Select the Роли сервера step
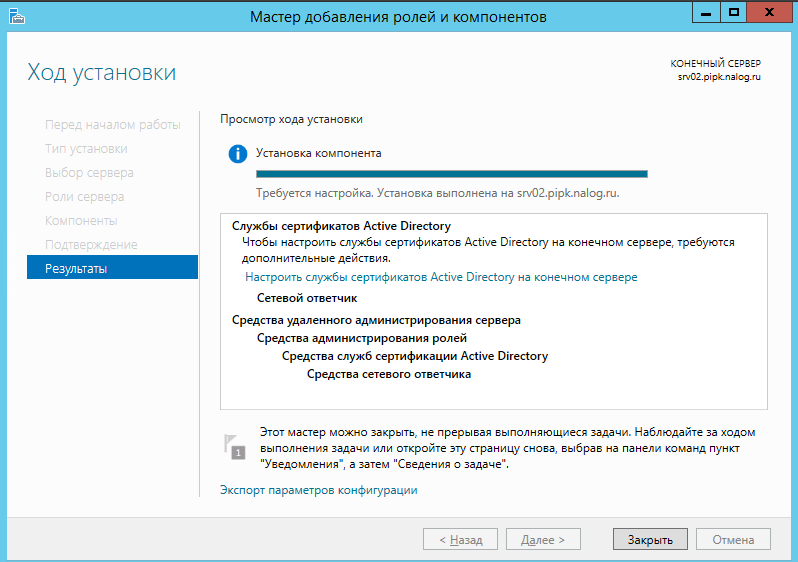This screenshot has width=798, height=562. 84,196
